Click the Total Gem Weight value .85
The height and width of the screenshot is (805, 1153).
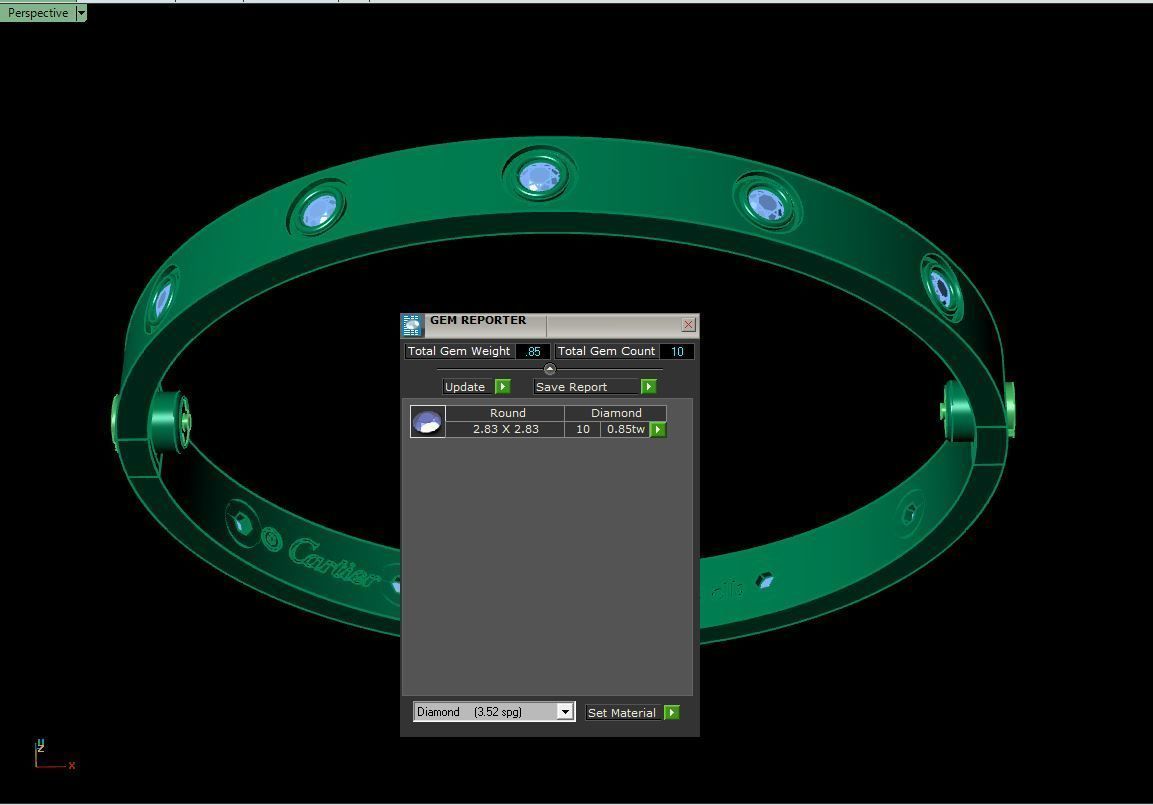click(533, 351)
